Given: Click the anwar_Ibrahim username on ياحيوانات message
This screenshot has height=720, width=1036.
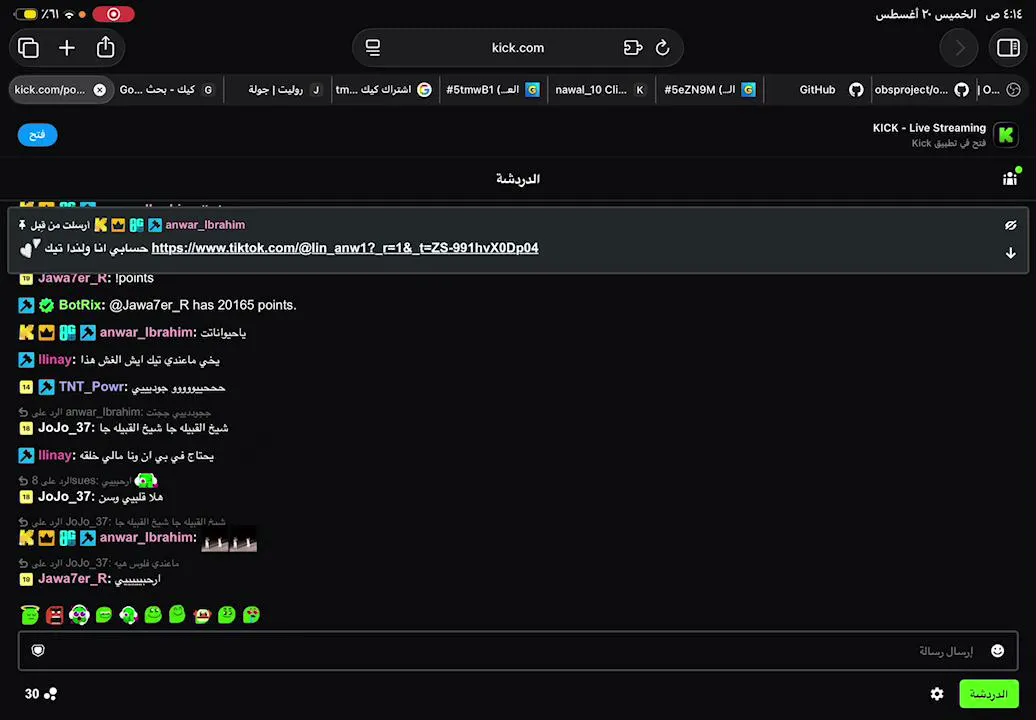Looking at the screenshot, I should tap(147, 332).
